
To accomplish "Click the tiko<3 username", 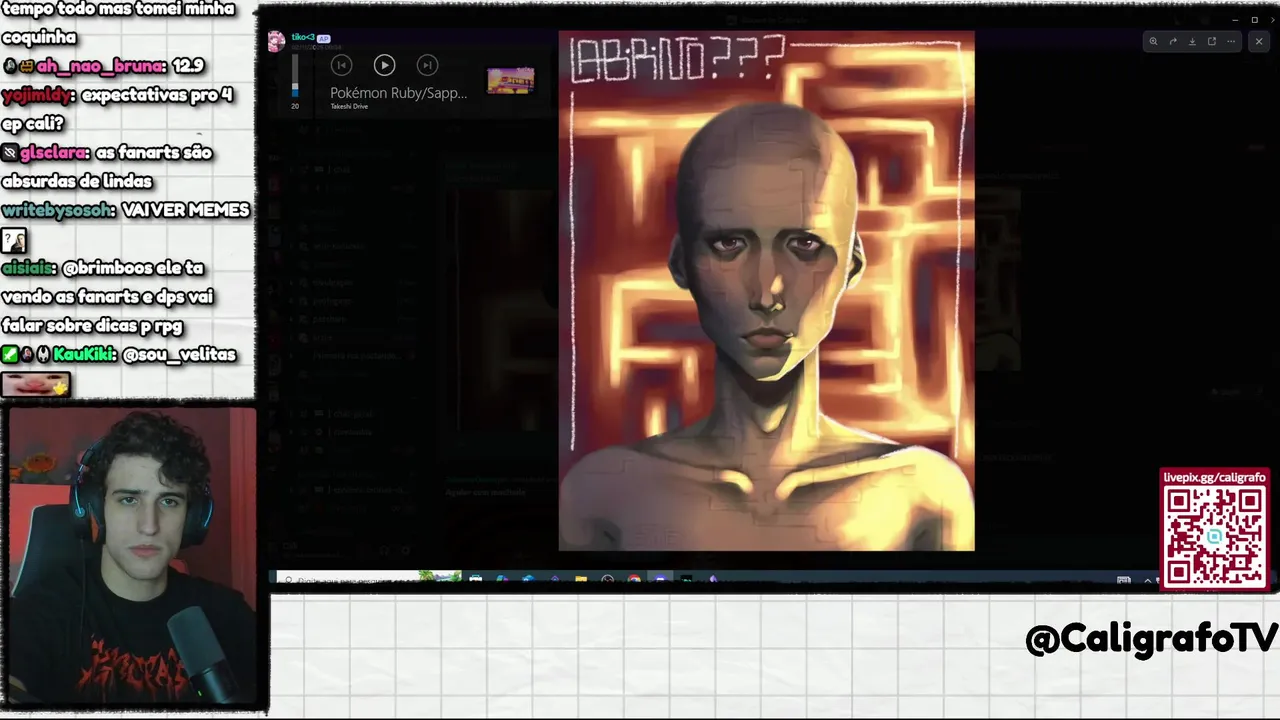I will pyautogui.click(x=302, y=37).
